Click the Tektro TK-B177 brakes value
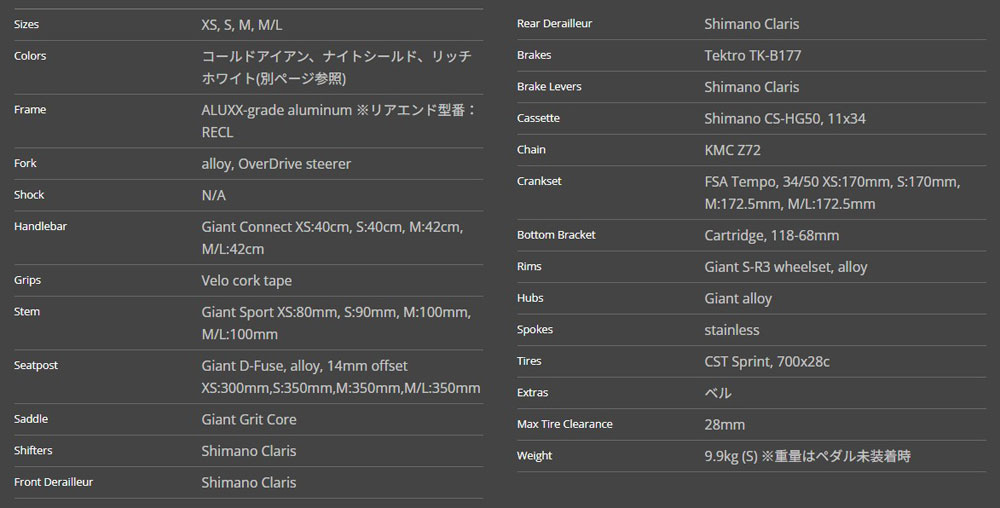The image size is (1000, 508). (753, 55)
